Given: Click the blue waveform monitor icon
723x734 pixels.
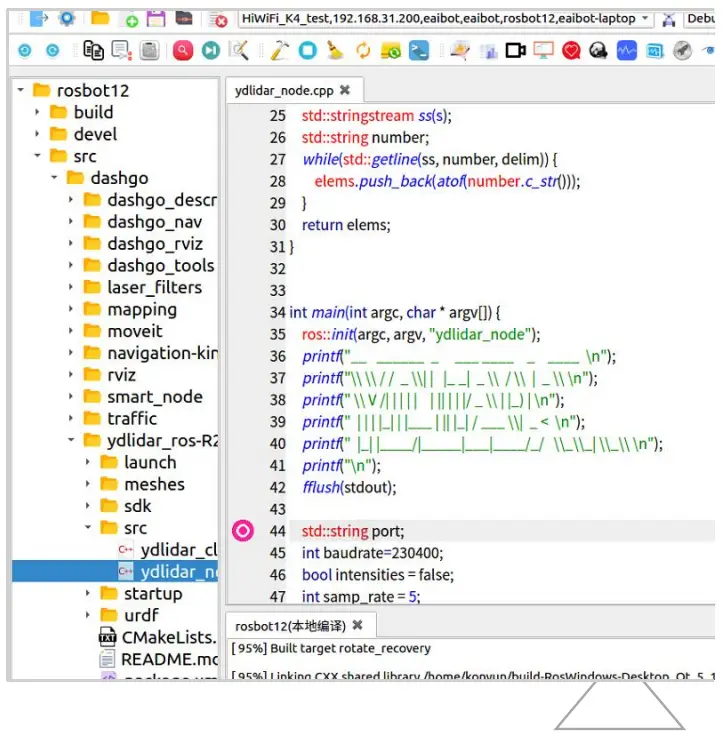Looking at the screenshot, I should pos(626,50).
